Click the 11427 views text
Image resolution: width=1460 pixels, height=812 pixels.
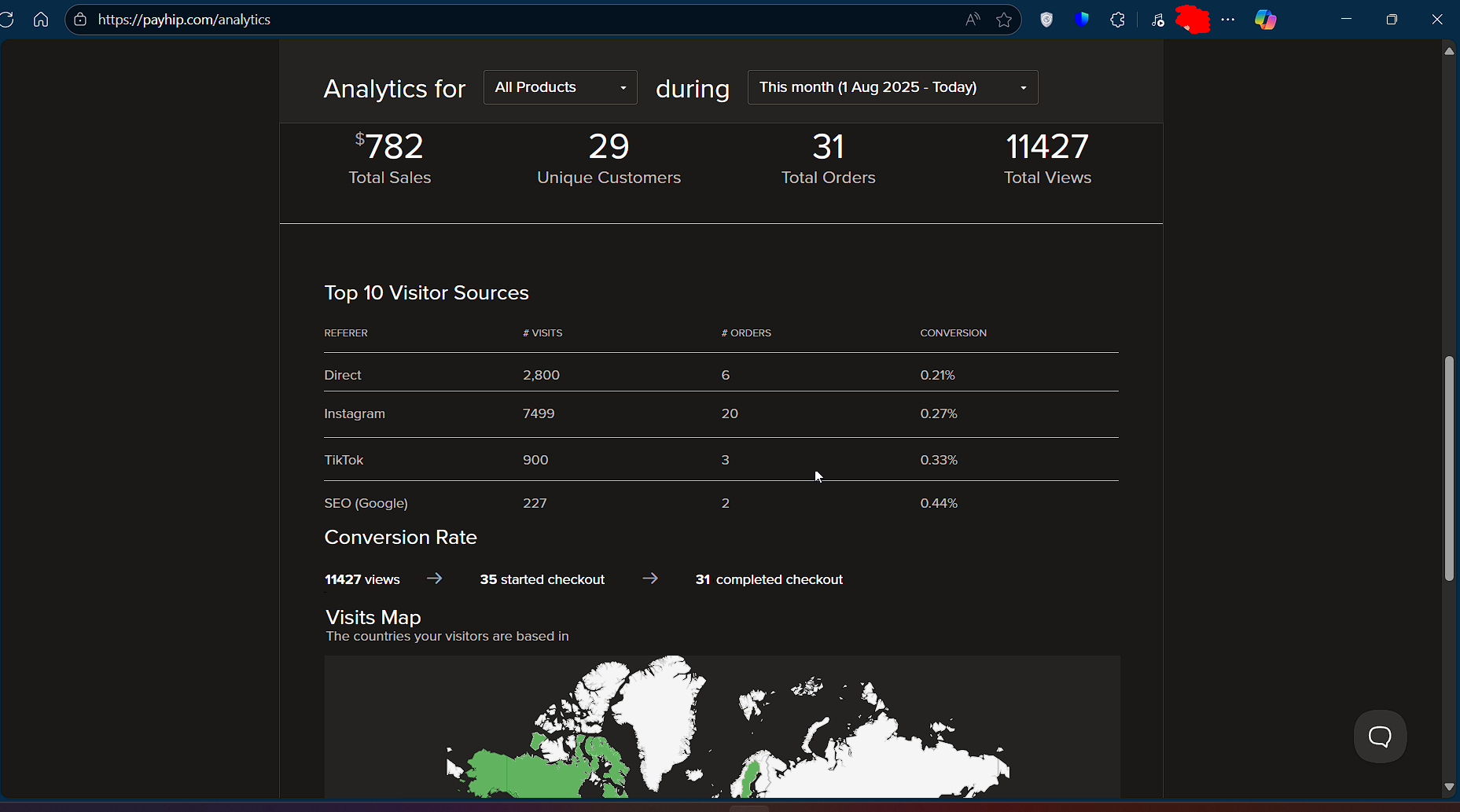(x=362, y=579)
